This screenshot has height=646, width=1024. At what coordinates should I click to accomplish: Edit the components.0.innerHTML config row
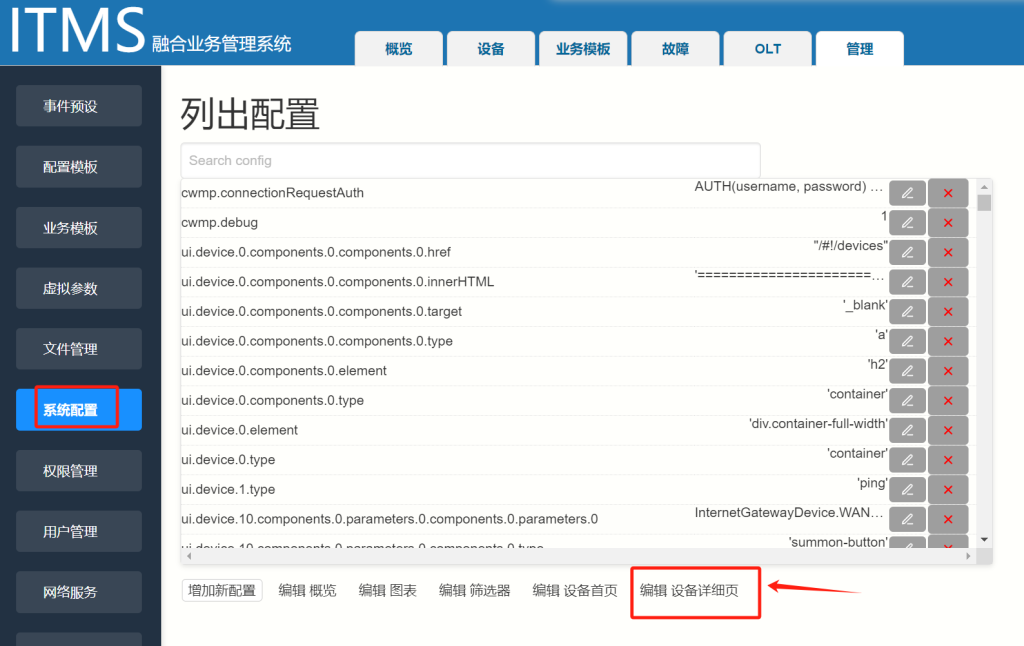(x=907, y=282)
